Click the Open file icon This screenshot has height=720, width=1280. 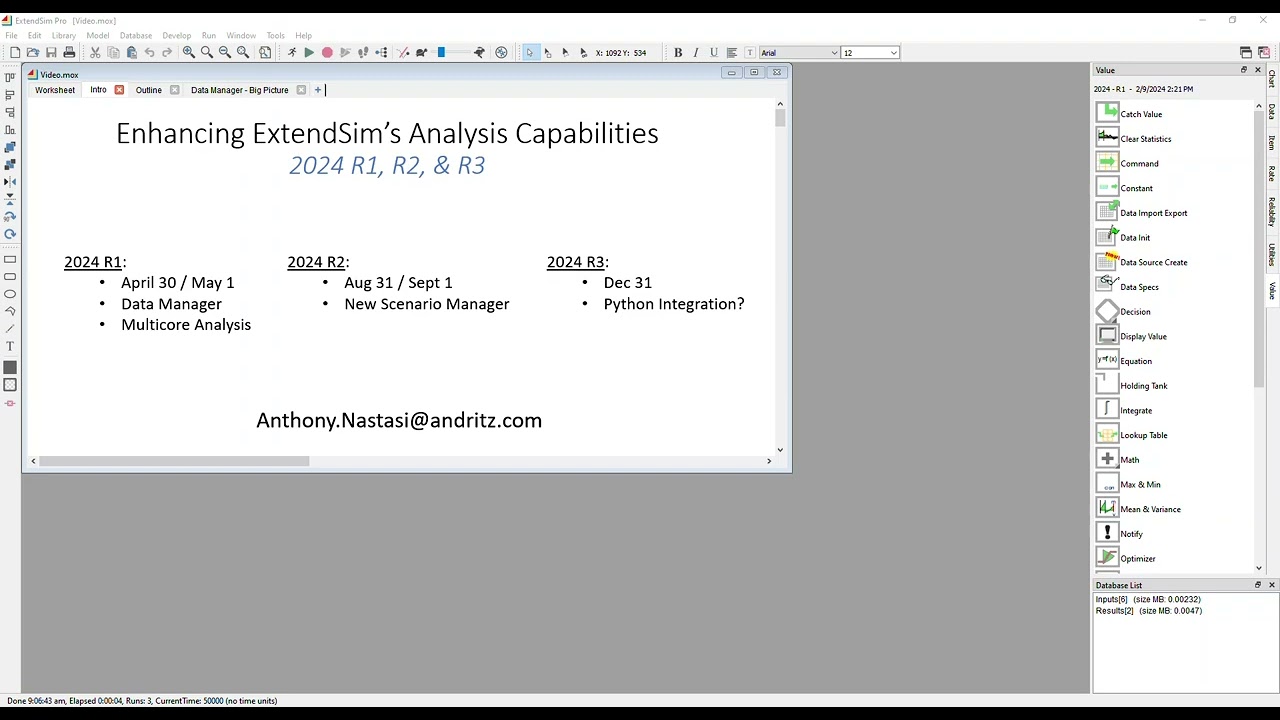coord(33,52)
